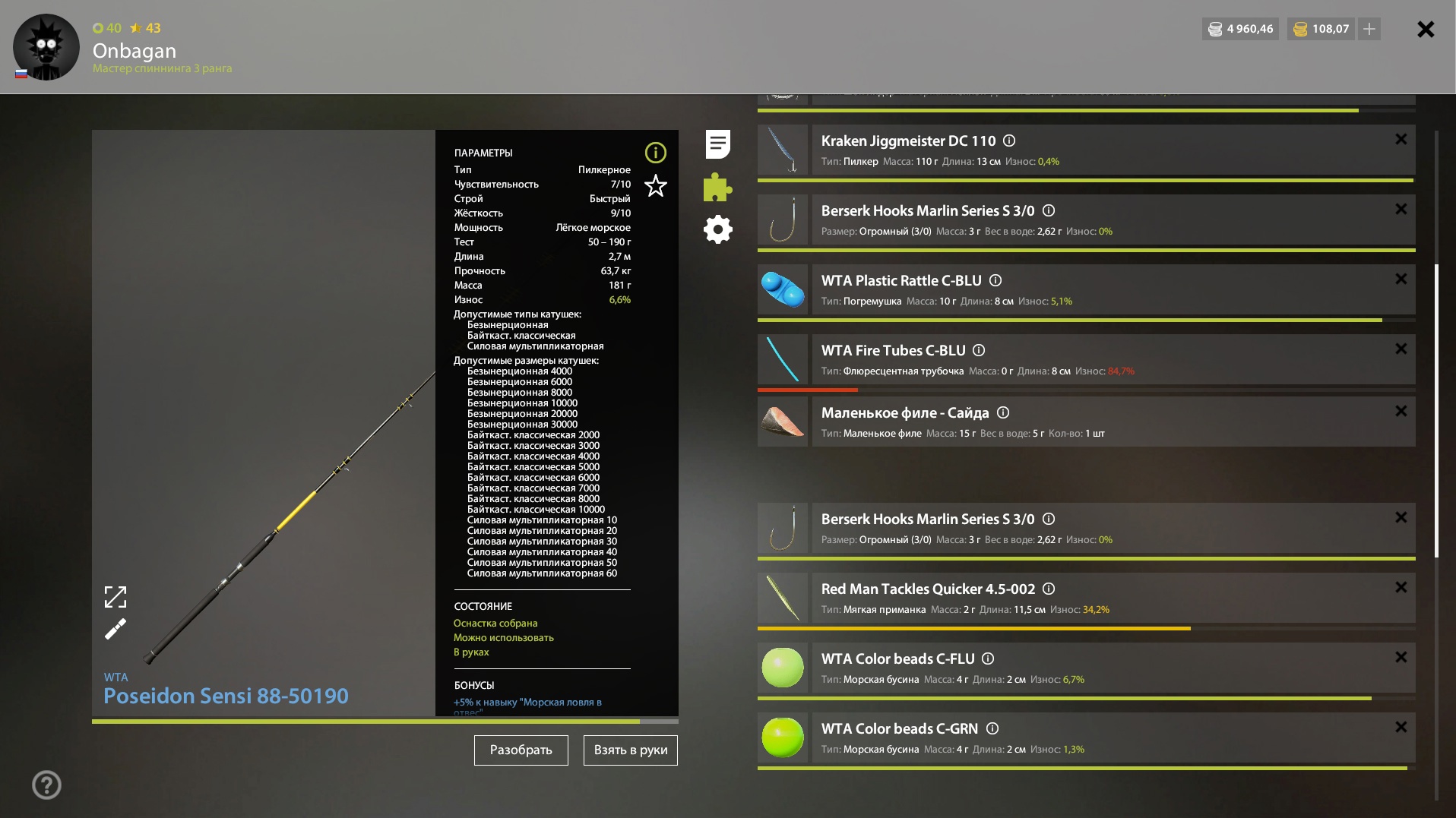Select WTA Color beads C-GRN title
The height and width of the screenshot is (818, 1456).
tap(900, 728)
